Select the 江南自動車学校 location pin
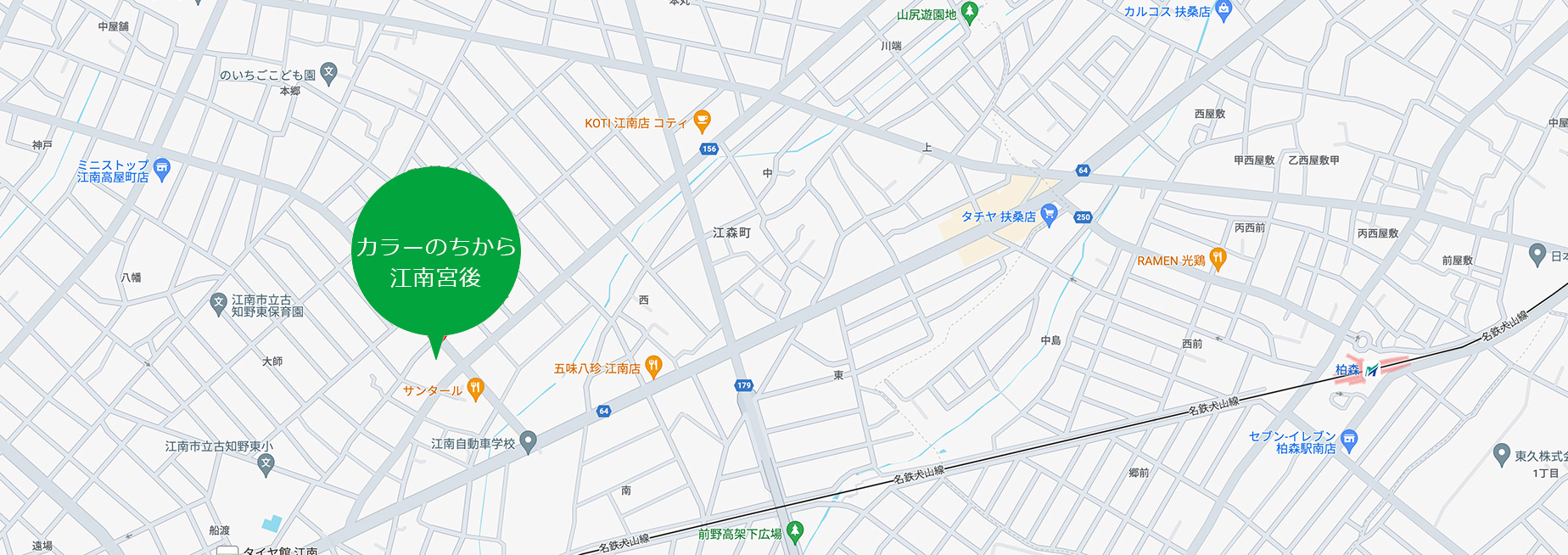Screen dimensions: 1568x555 click(528, 442)
